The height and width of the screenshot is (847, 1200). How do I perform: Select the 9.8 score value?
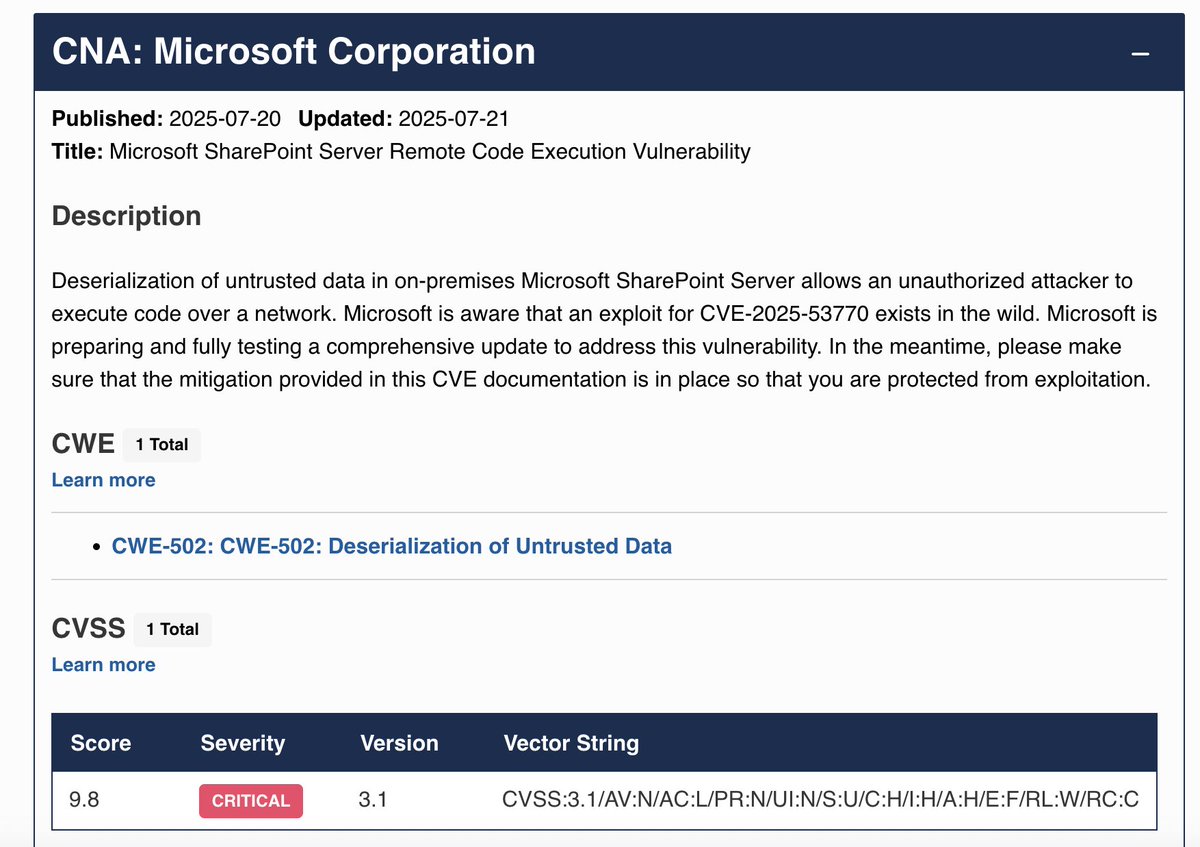(x=84, y=800)
